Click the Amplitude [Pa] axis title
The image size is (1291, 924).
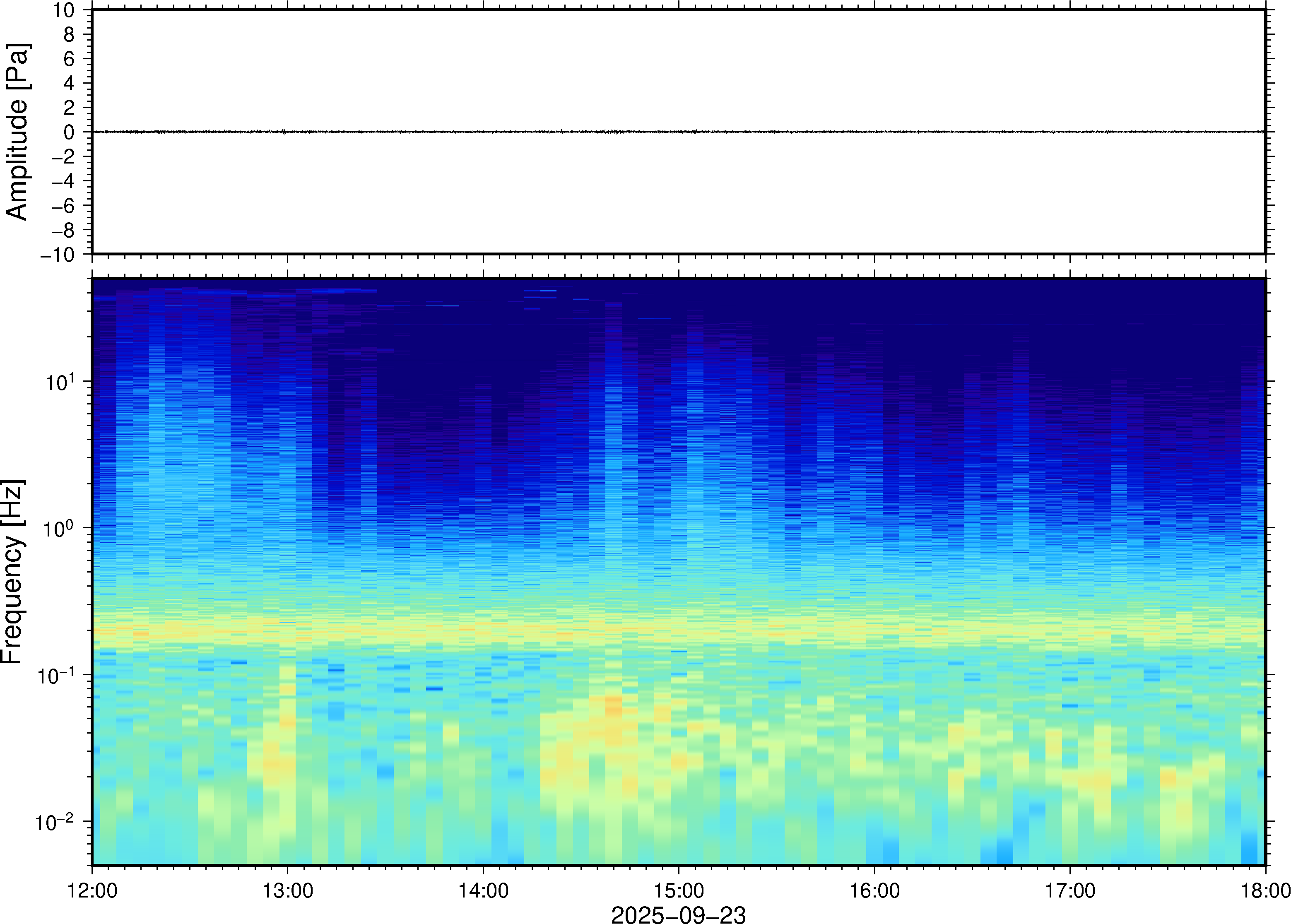click(17, 131)
